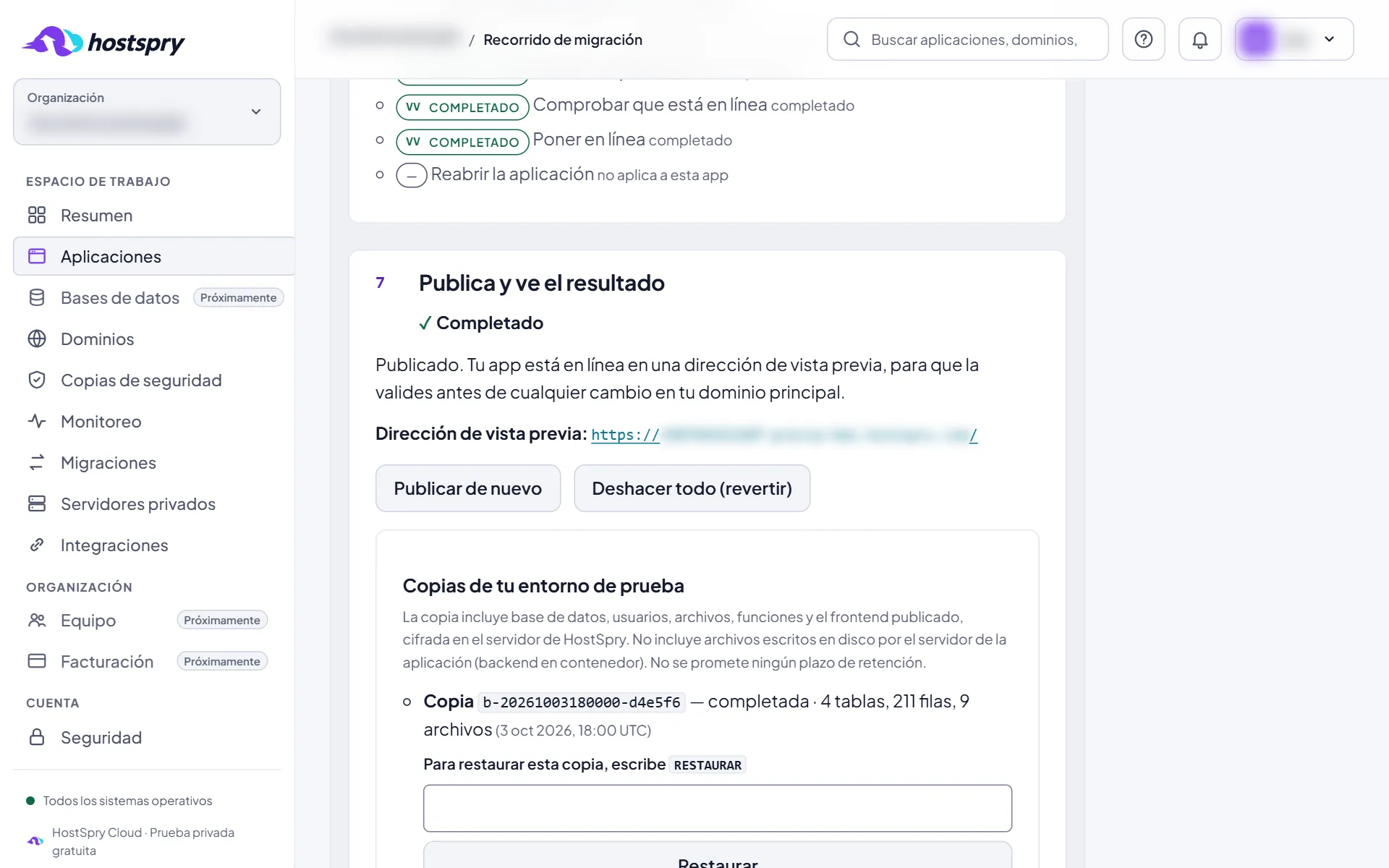Click the Seguridad lock icon
The width and height of the screenshot is (1389, 868).
(x=37, y=738)
